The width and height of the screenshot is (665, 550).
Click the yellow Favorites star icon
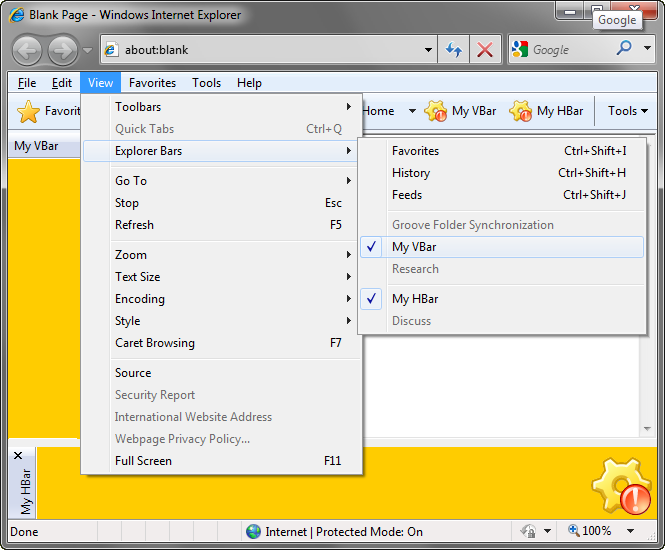tap(28, 112)
